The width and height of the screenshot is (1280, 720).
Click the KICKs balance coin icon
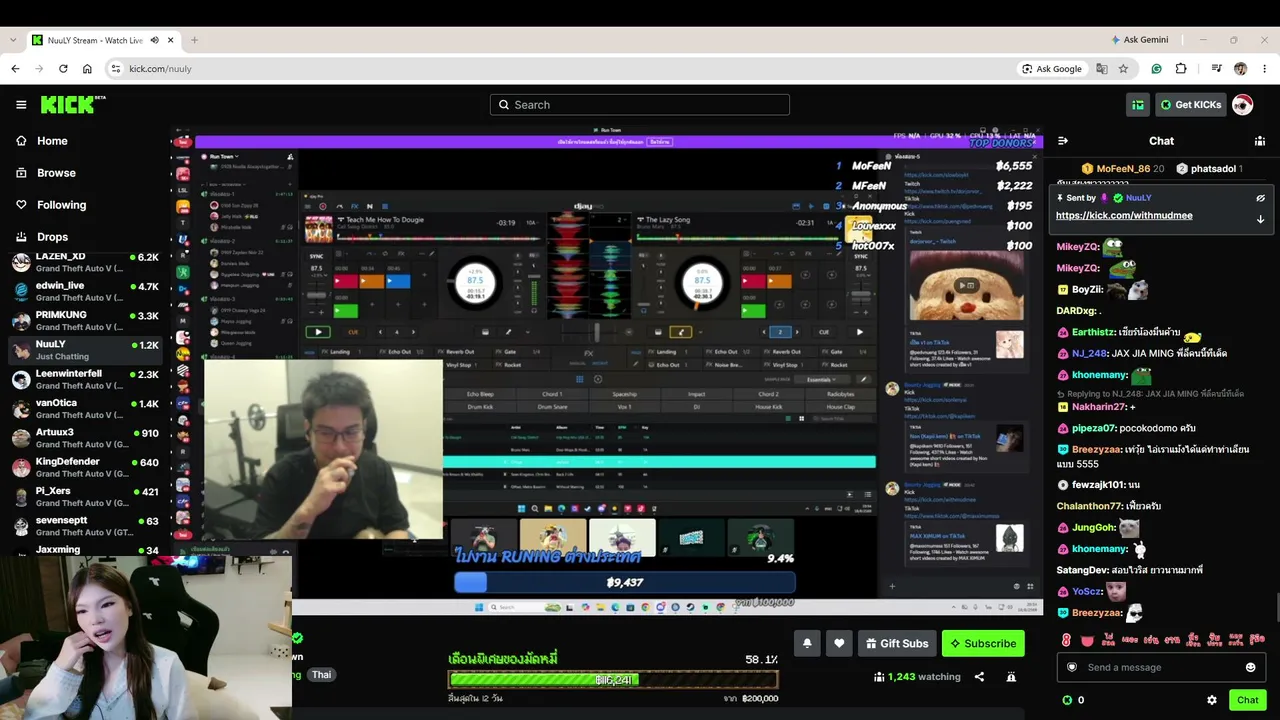(1067, 700)
